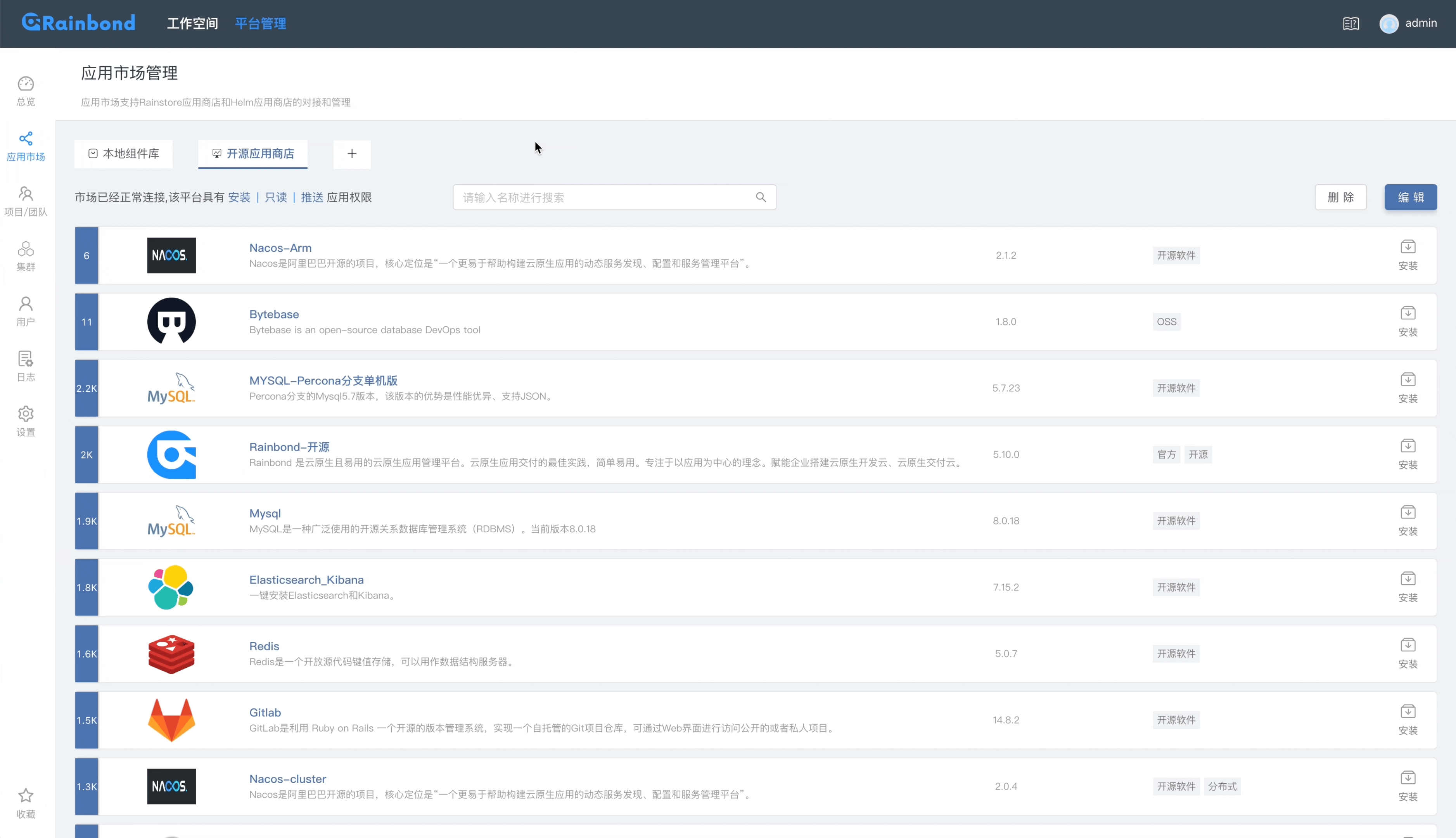The image size is (1456, 838).
Task: Click the 编辑 (Edit) button
Action: tap(1410, 197)
